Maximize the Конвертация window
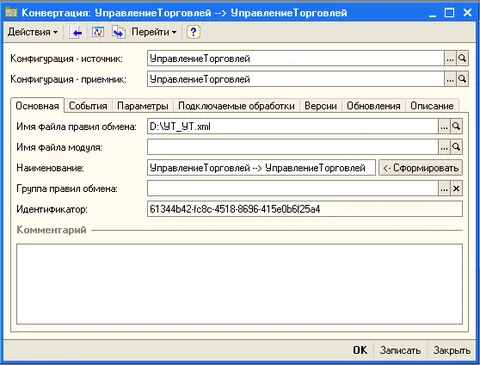The height and width of the screenshot is (365, 480). [x=450, y=13]
